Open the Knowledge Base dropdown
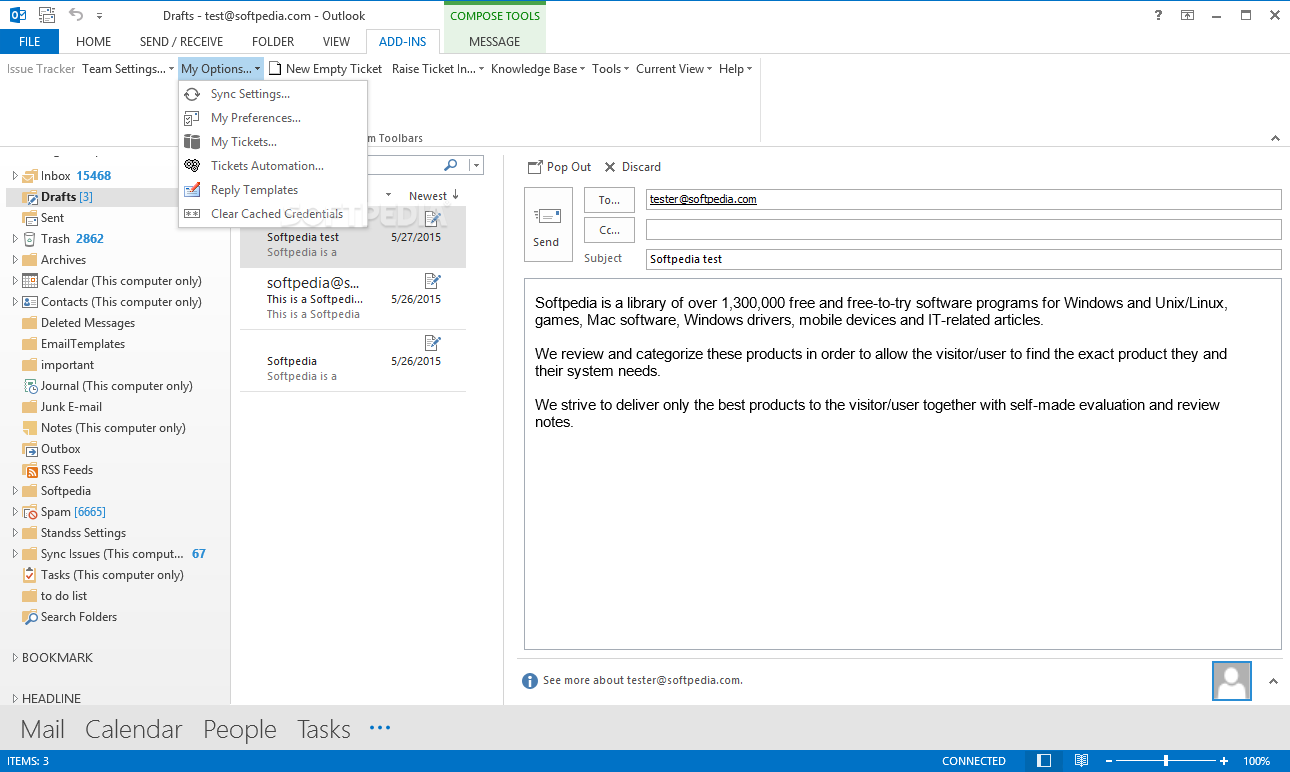 click(539, 69)
